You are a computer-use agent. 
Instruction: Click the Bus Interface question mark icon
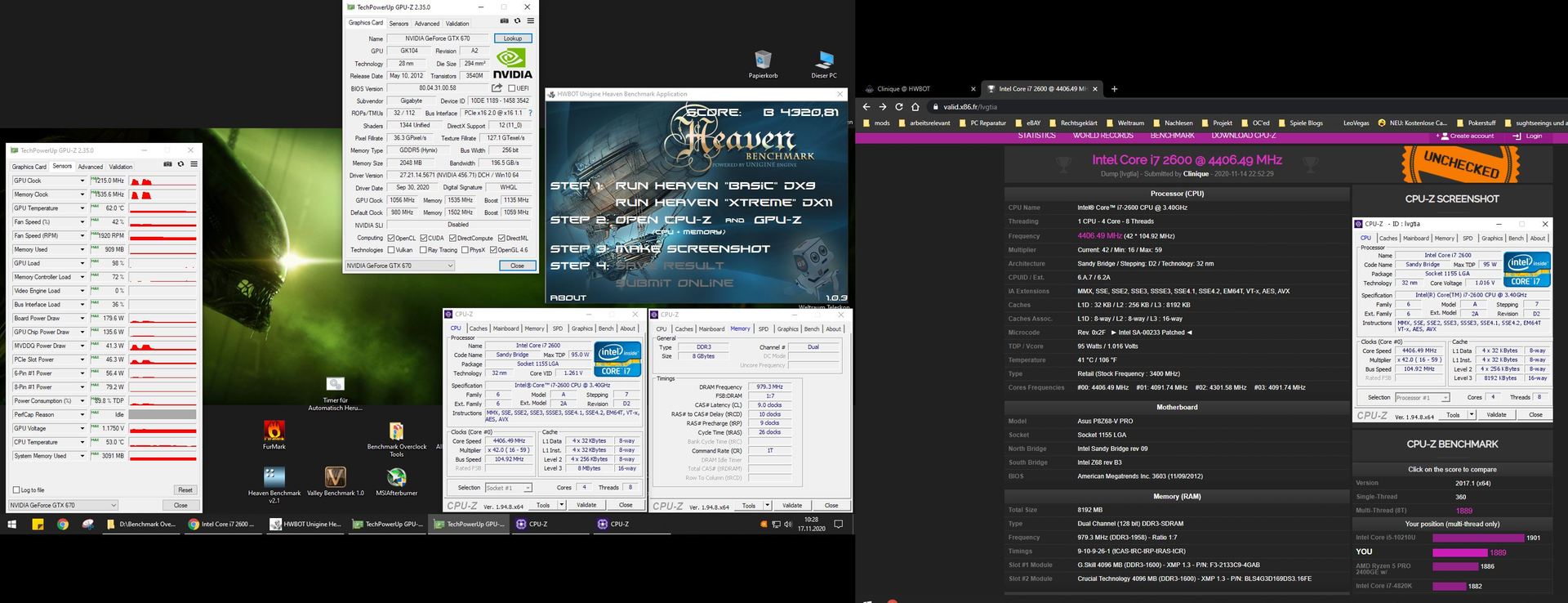pos(530,113)
